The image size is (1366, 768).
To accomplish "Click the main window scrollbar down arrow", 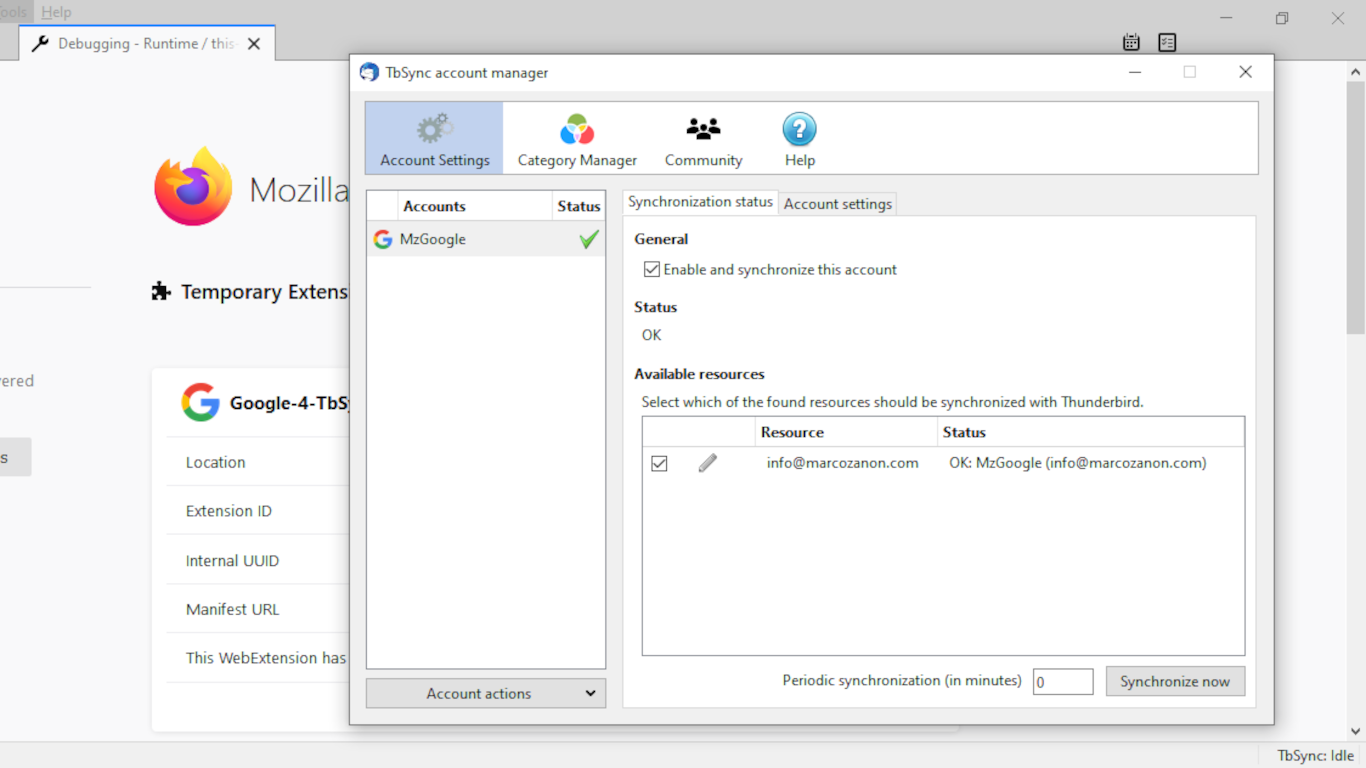I will coord(1357,732).
